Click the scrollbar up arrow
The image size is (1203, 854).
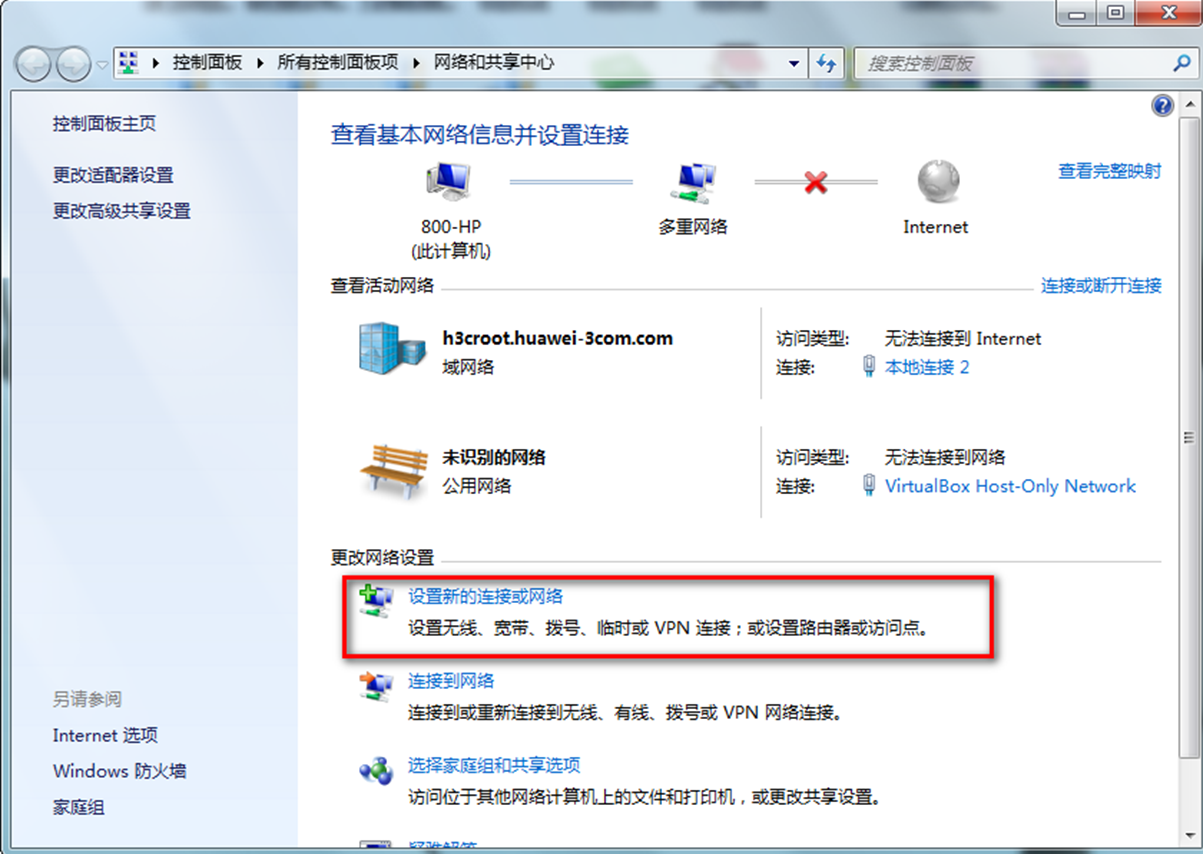pyautogui.click(x=1188, y=104)
